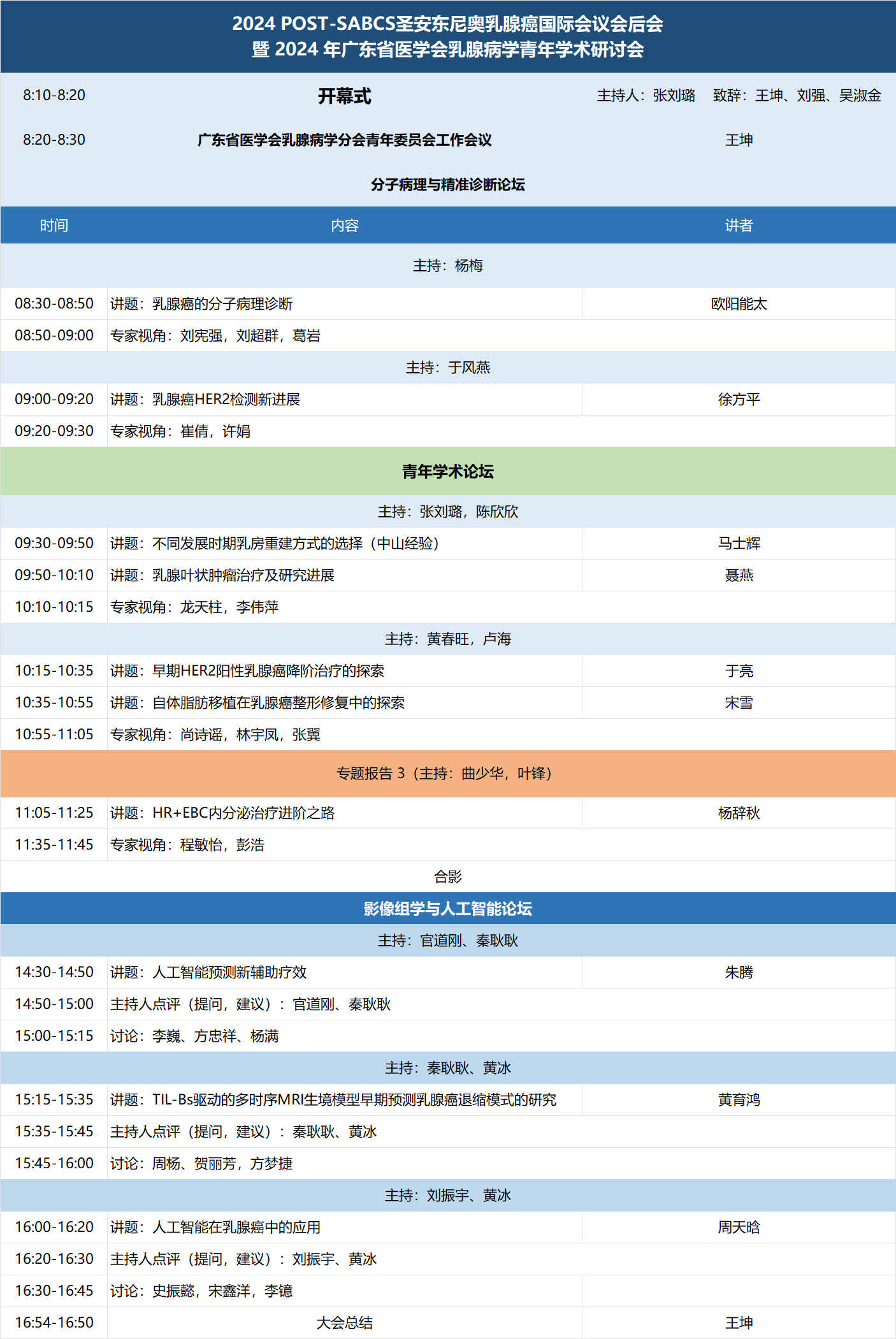Image resolution: width=896 pixels, height=1339 pixels.
Task: Click the 乳腺叶状肿瘤治疗及研究进展 topic
Action: pos(243,575)
